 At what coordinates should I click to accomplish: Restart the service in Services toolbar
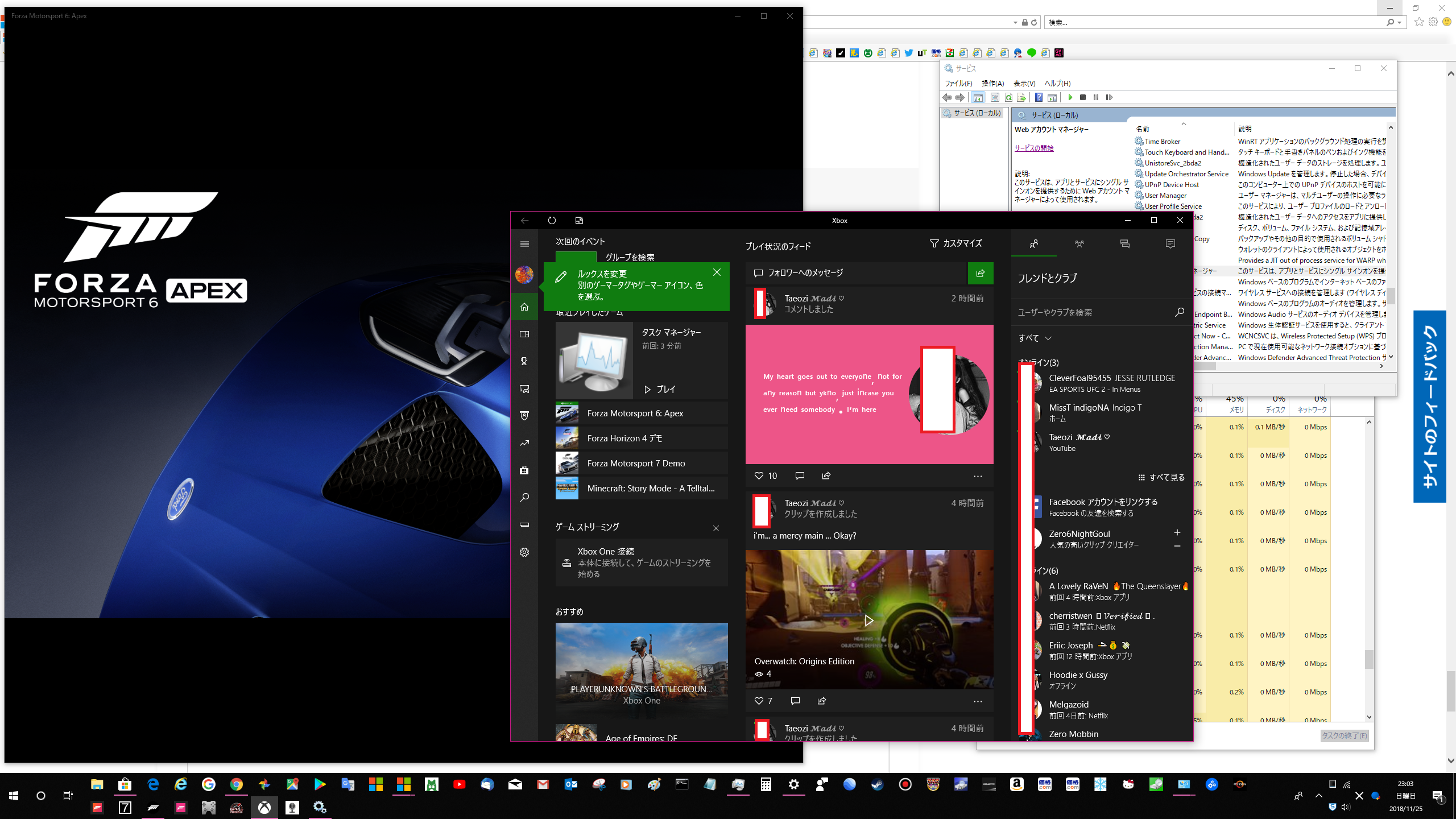[x=1109, y=97]
